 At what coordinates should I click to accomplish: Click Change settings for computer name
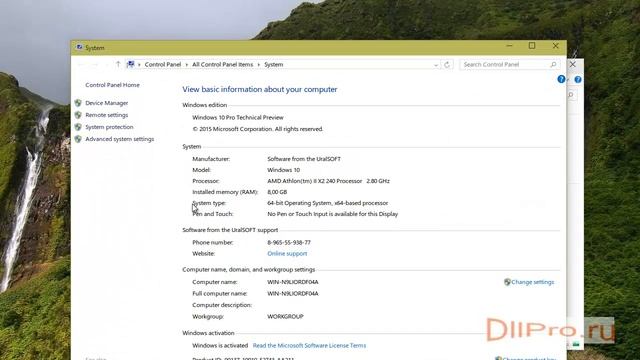click(532, 282)
